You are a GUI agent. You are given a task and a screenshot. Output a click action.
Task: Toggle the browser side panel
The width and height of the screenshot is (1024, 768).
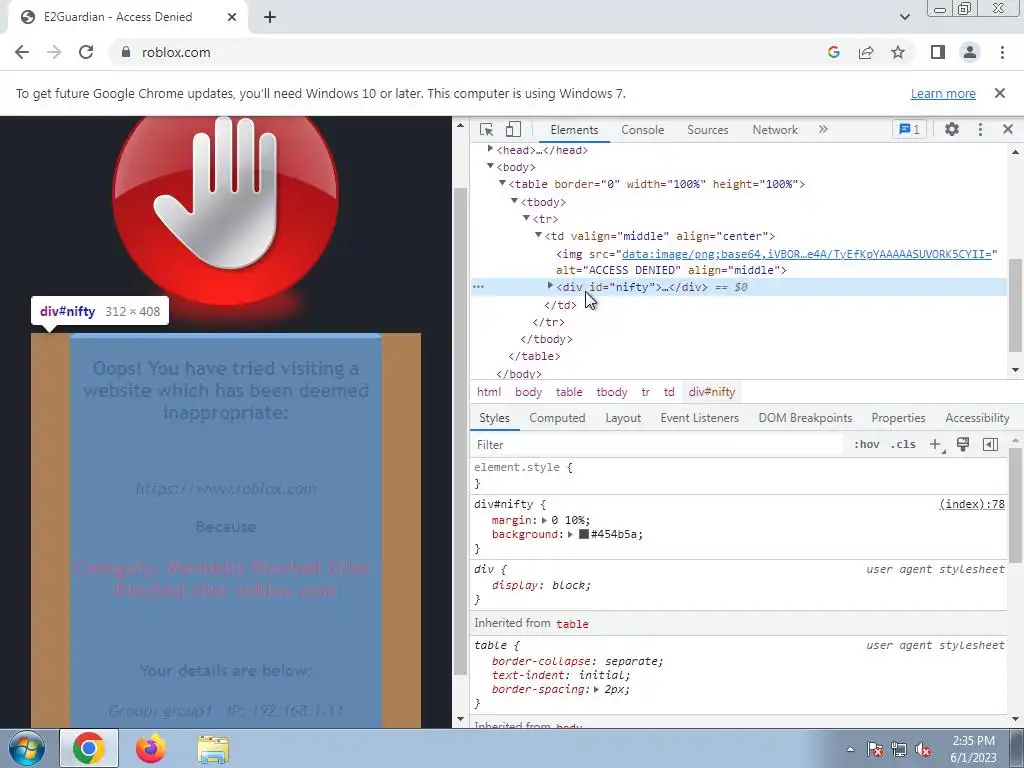[938, 52]
